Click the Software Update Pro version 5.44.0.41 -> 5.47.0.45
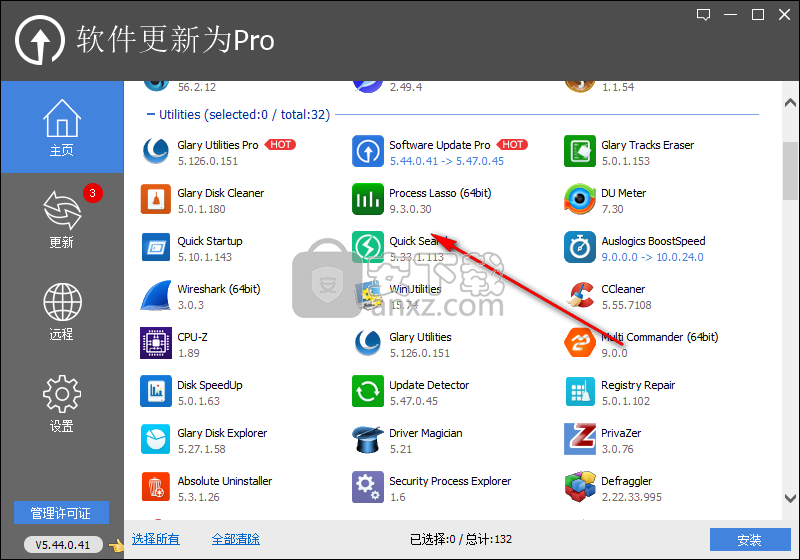This screenshot has height=560, width=800. (446, 161)
